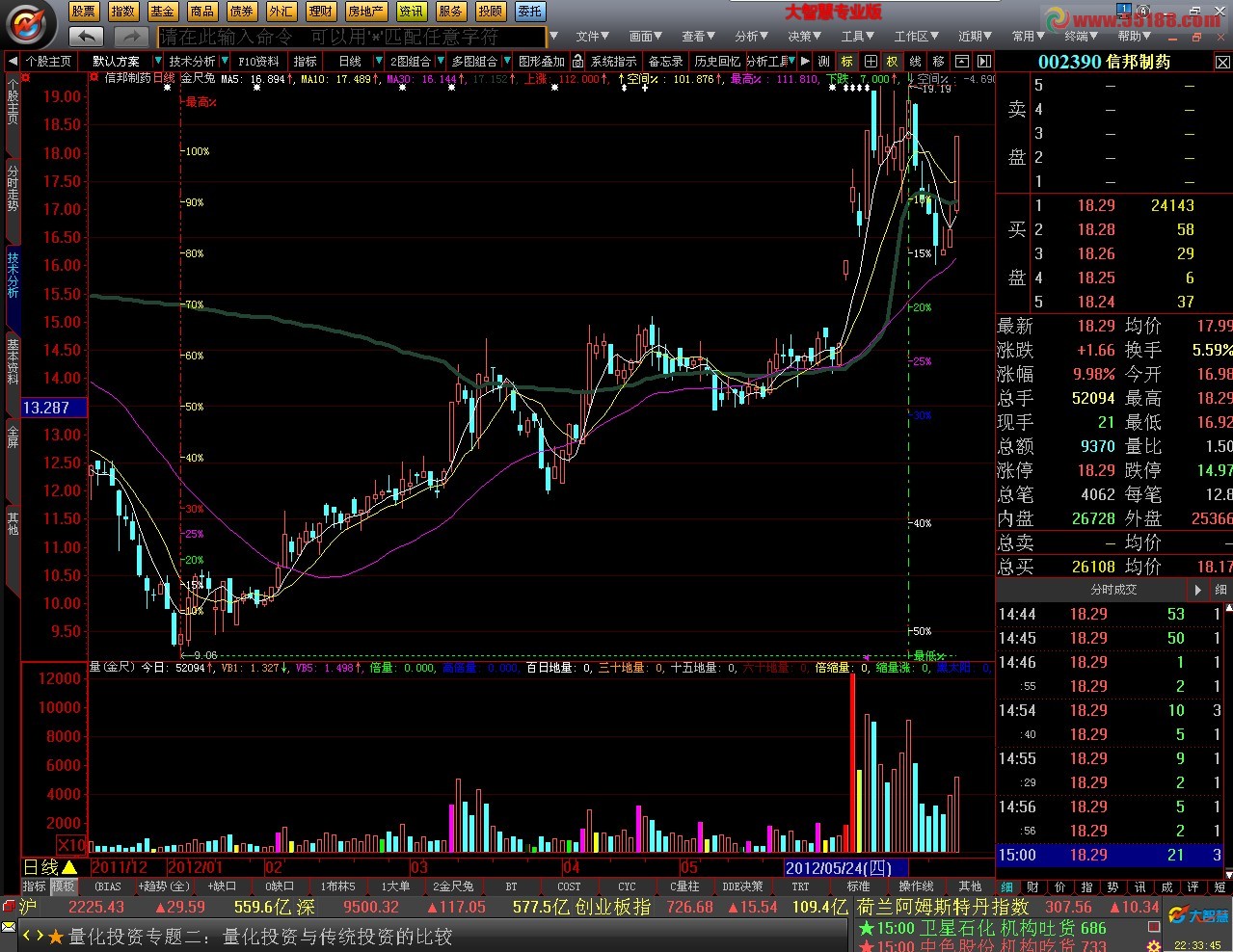The width and height of the screenshot is (1233, 952).
Task: Click the window-frame icon before skip-to-end
Action: (x=961, y=61)
